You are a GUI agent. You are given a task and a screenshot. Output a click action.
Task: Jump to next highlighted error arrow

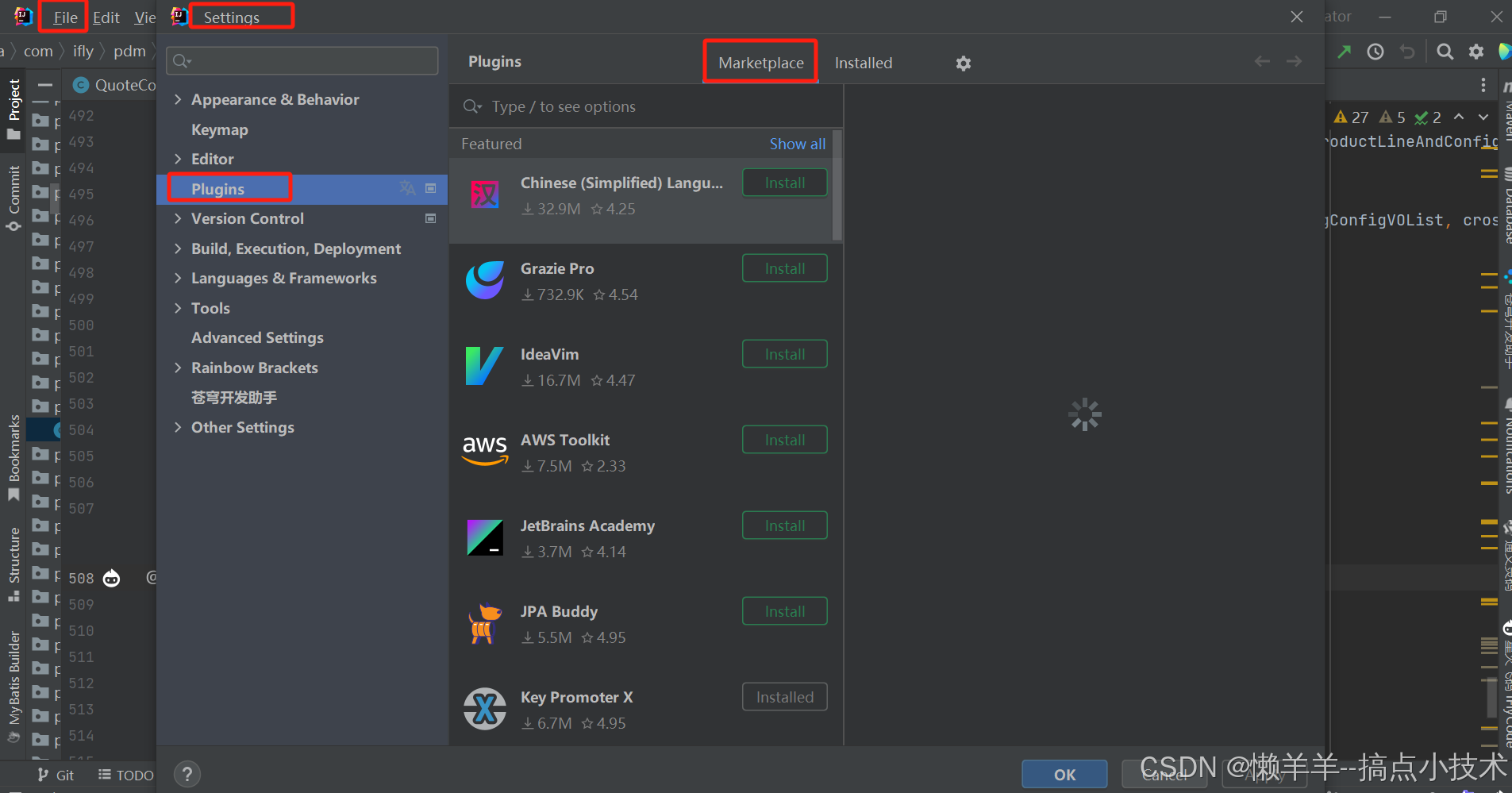coord(1483,117)
